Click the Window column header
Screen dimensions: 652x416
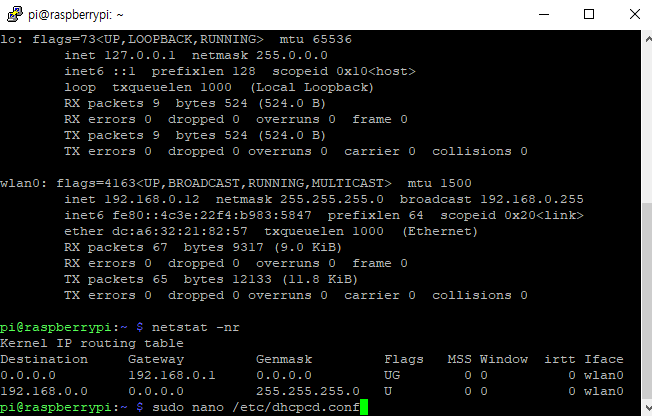(x=504, y=359)
